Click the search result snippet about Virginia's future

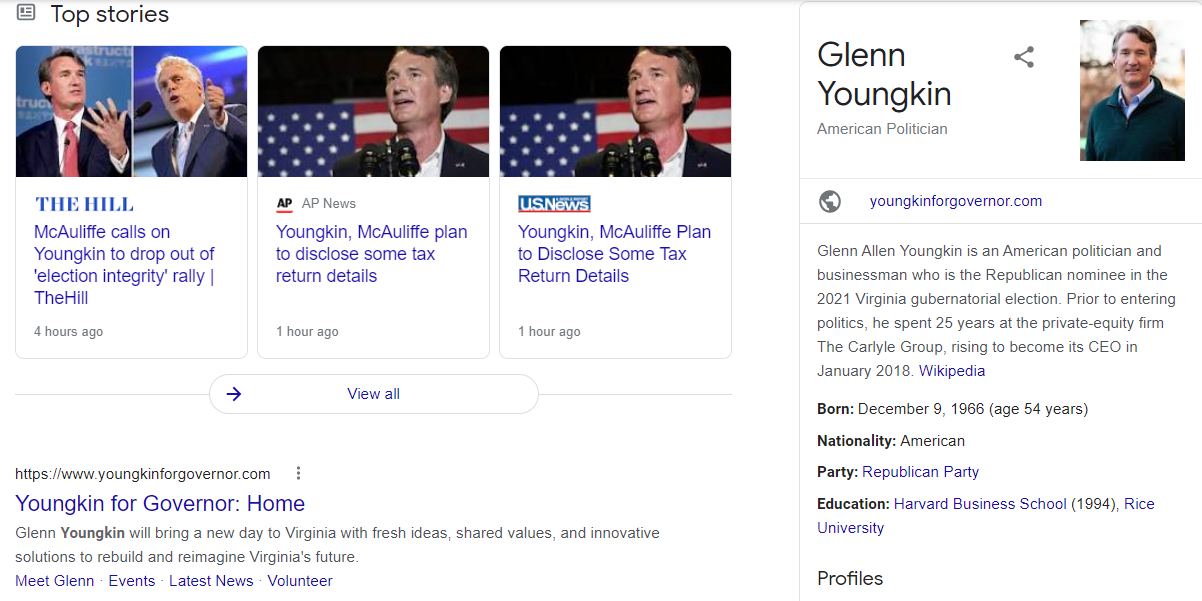[338, 545]
